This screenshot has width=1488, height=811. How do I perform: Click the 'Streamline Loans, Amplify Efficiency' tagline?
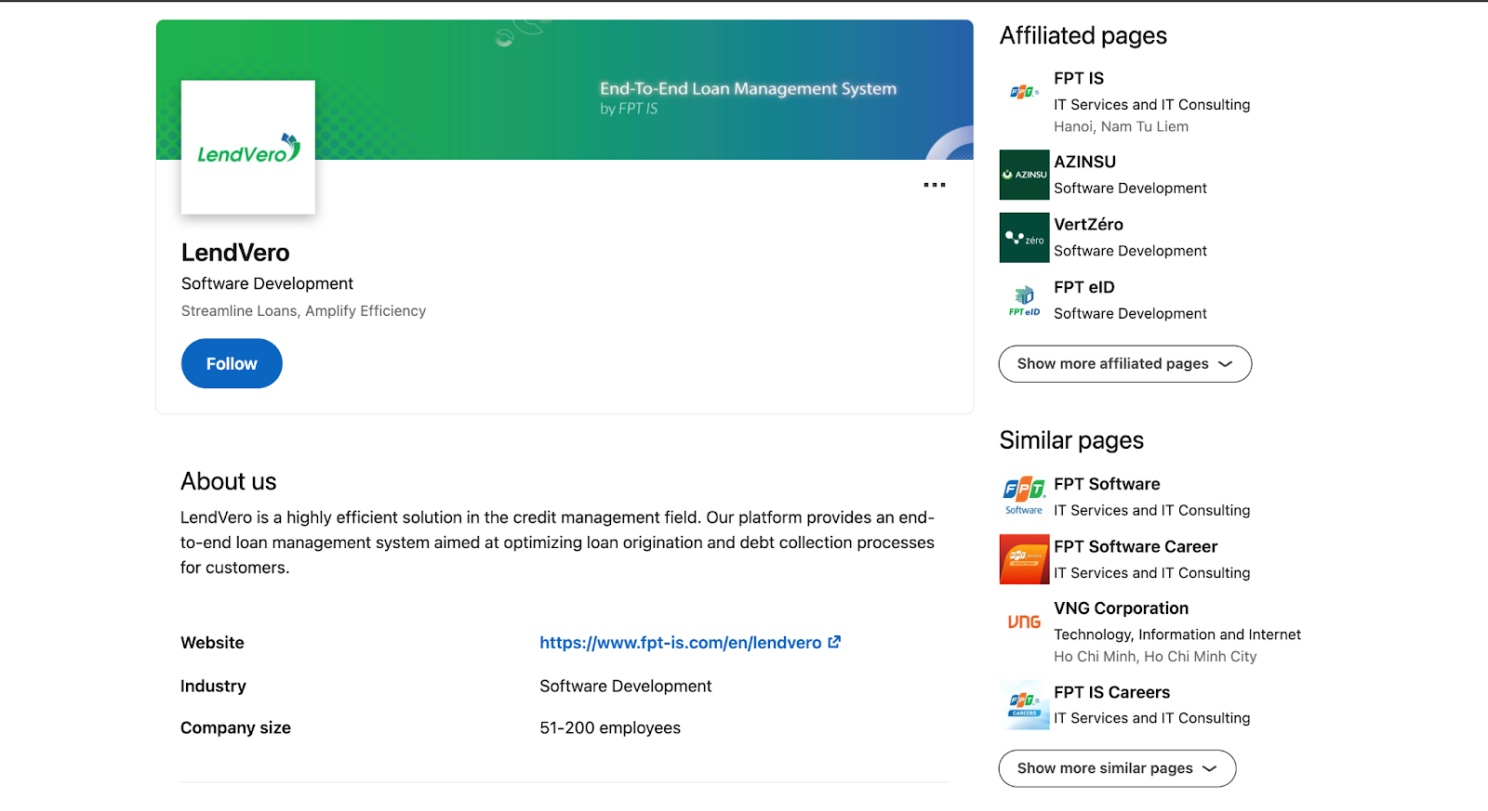click(x=303, y=311)
